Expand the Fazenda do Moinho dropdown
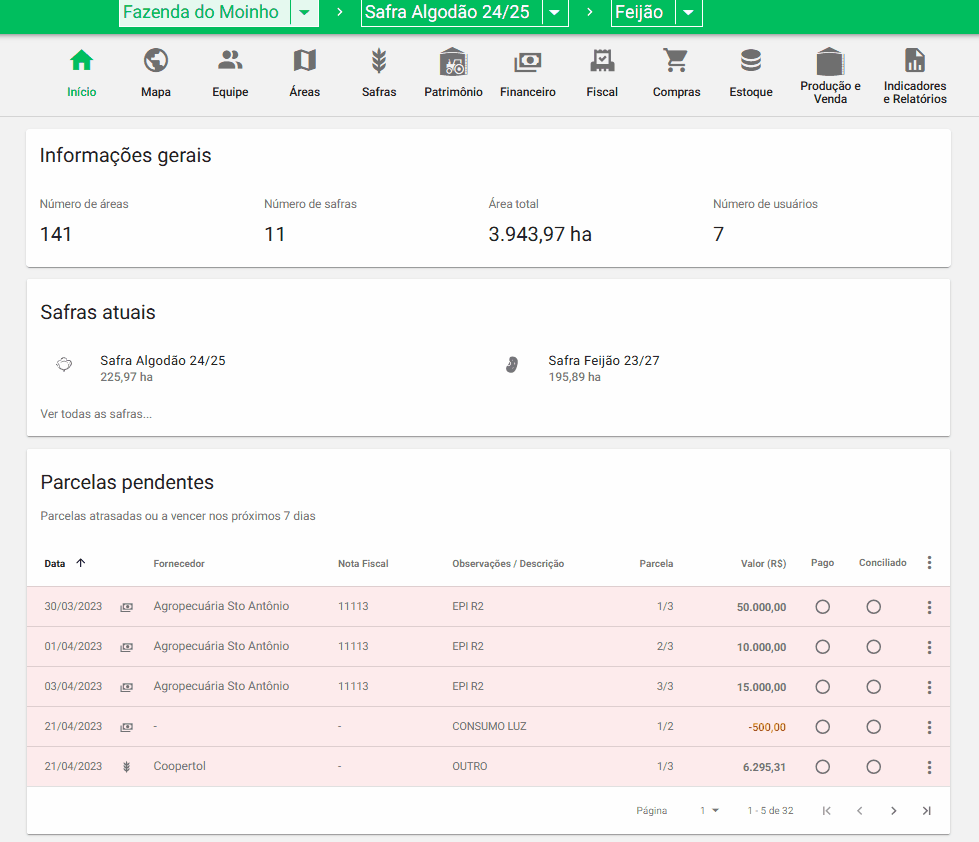This screenshot has height=842, width=979. point(304,13)
